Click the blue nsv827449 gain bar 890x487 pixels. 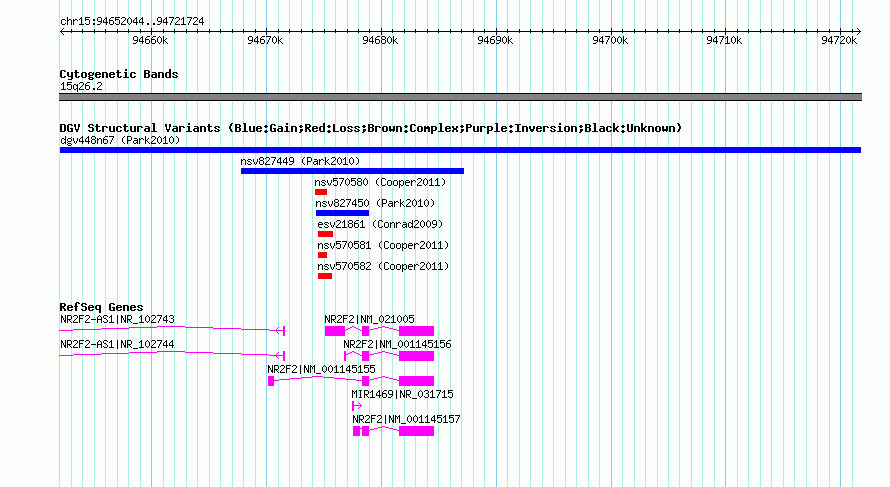pos(352,171)
